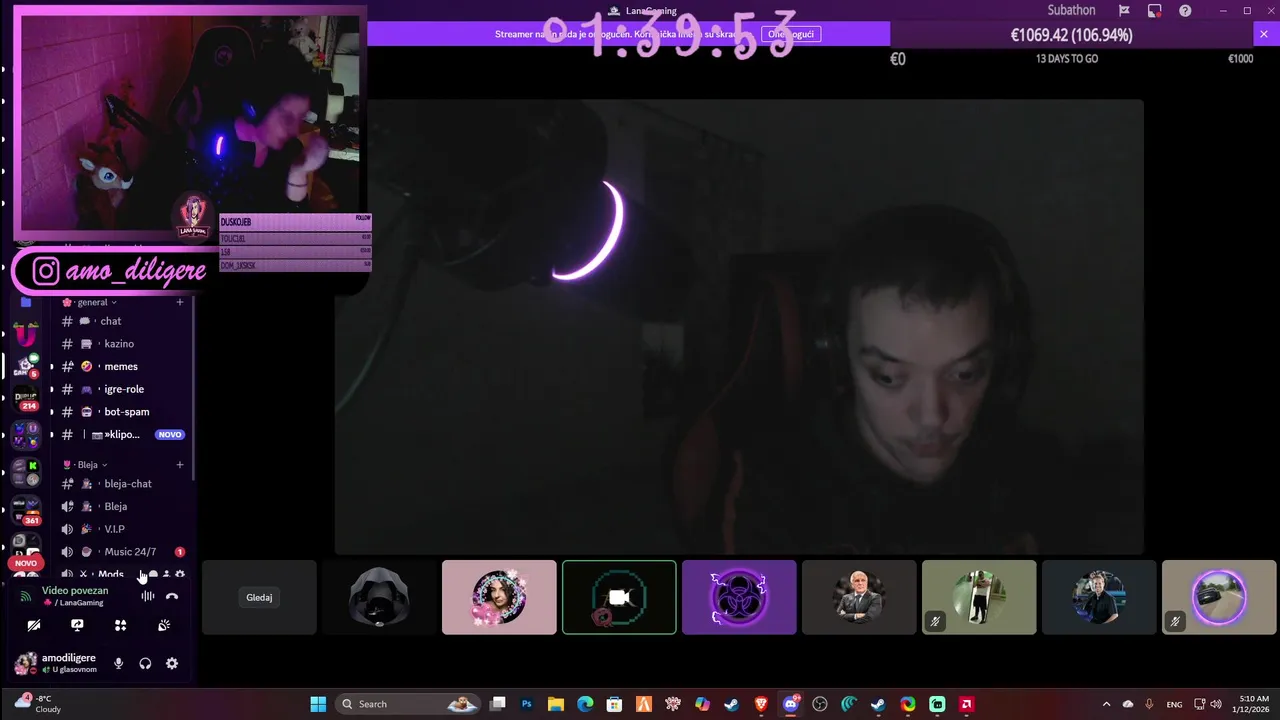Open the purple U server icon

(27, 335)
